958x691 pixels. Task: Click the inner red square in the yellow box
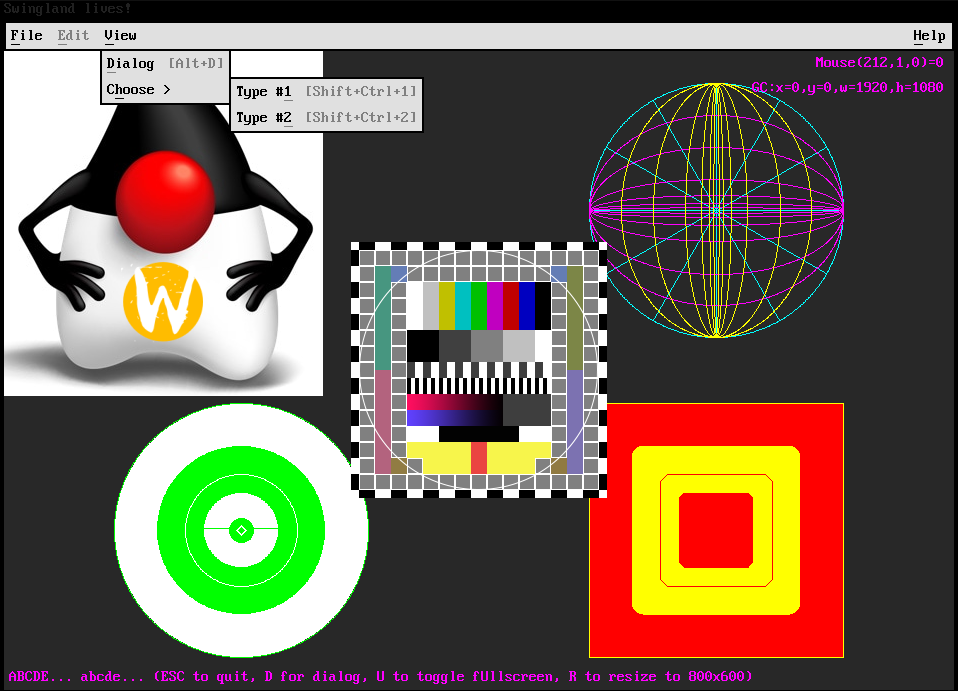(x=716, y=530)
